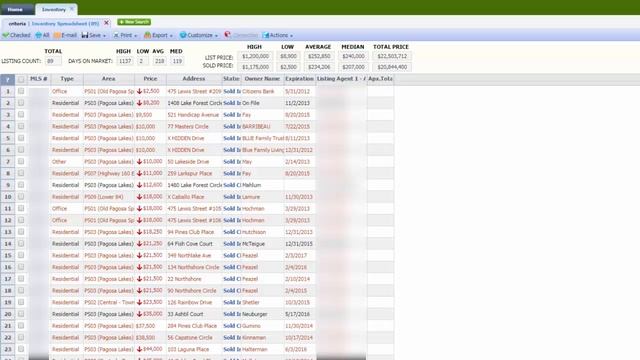The image size is (640, 360).
Task: Sort by the Address column header
Action: 193,79
